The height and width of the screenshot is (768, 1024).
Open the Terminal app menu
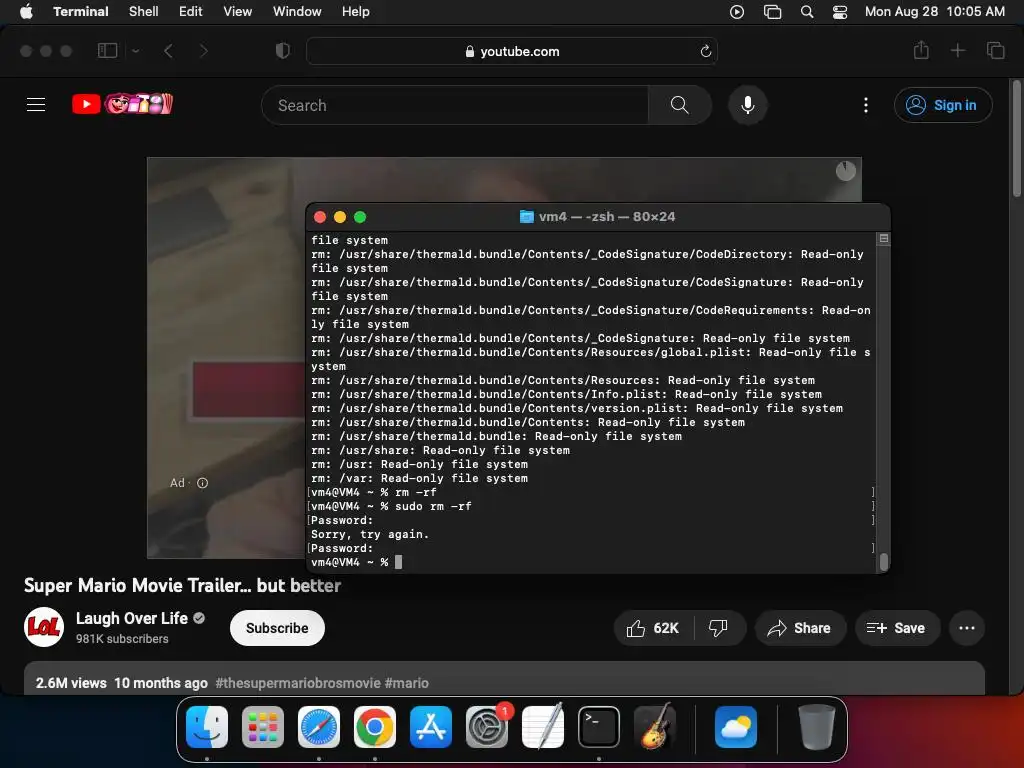80,11
